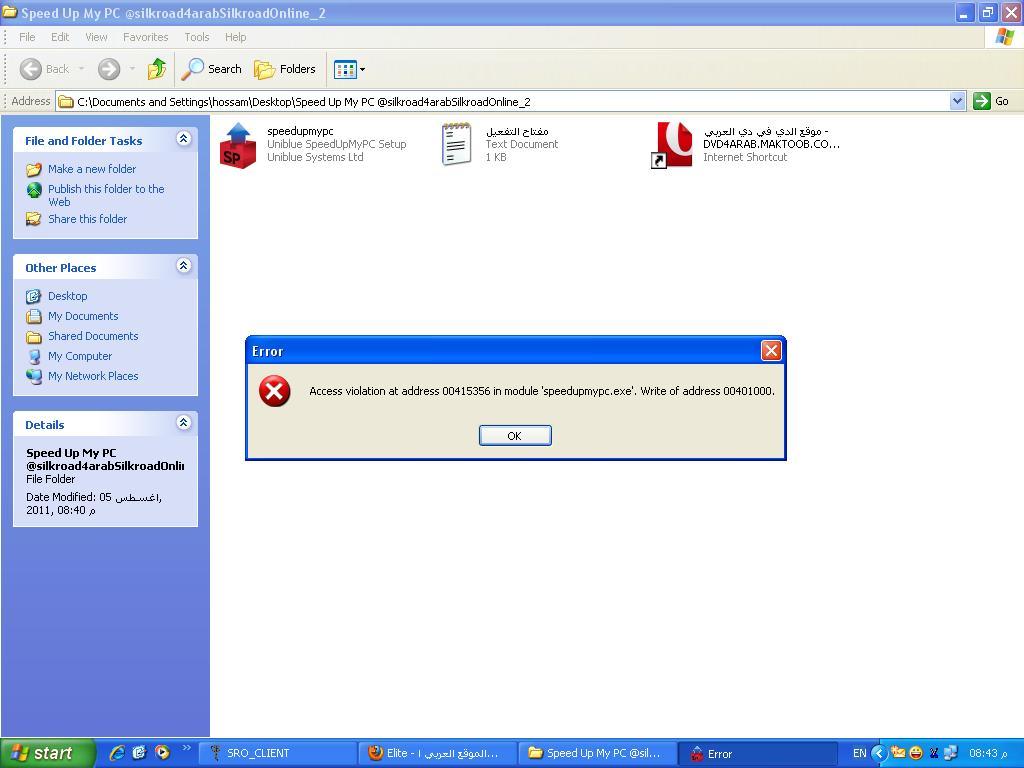Click Share this folder

(88, 219)
